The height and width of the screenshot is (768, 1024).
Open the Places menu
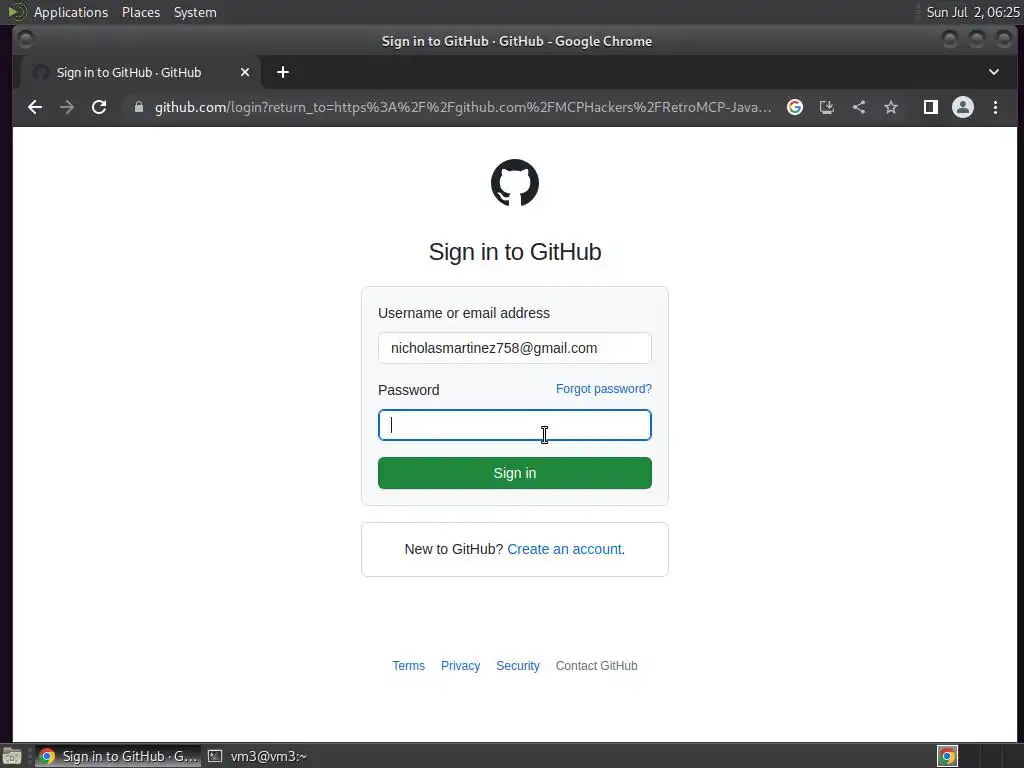coord(141,12)
